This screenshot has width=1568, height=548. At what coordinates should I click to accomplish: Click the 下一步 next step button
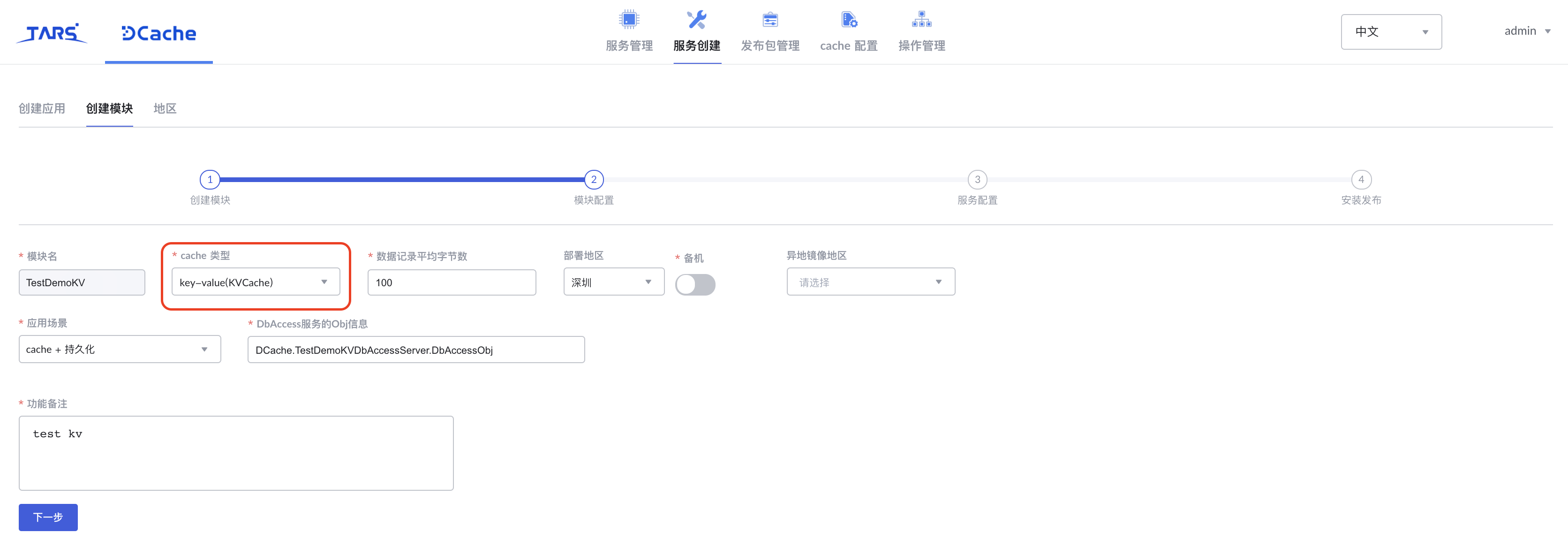[x=48, y=517]
